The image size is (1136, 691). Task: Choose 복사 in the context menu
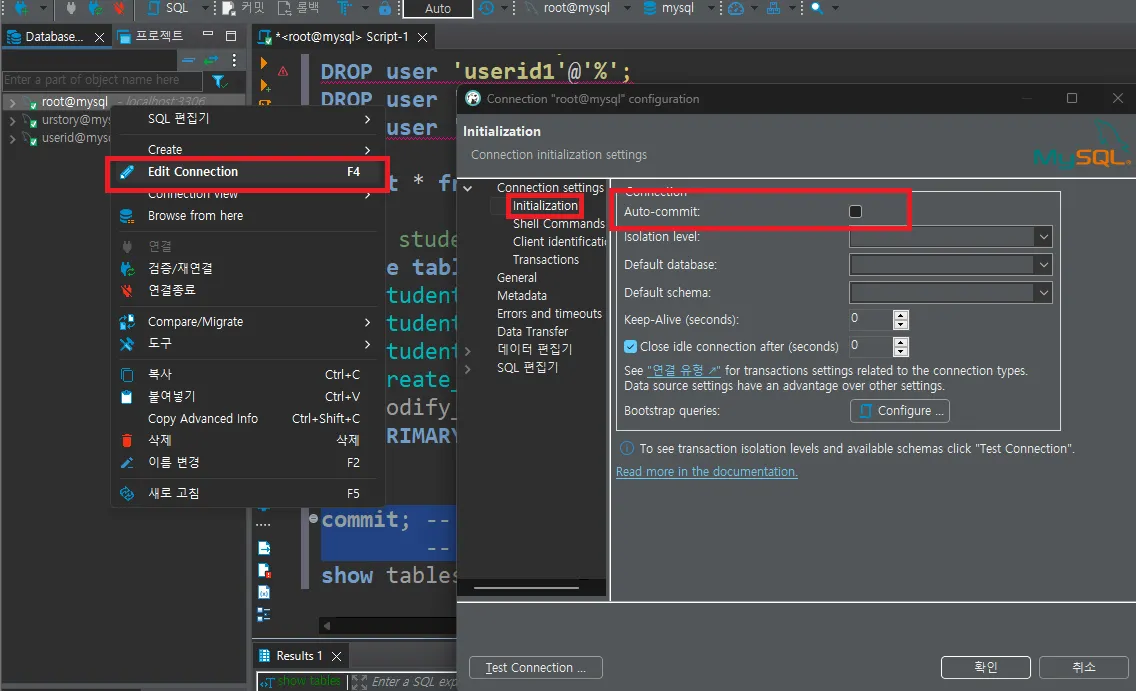pyautogui.click(x=248, y=374)
